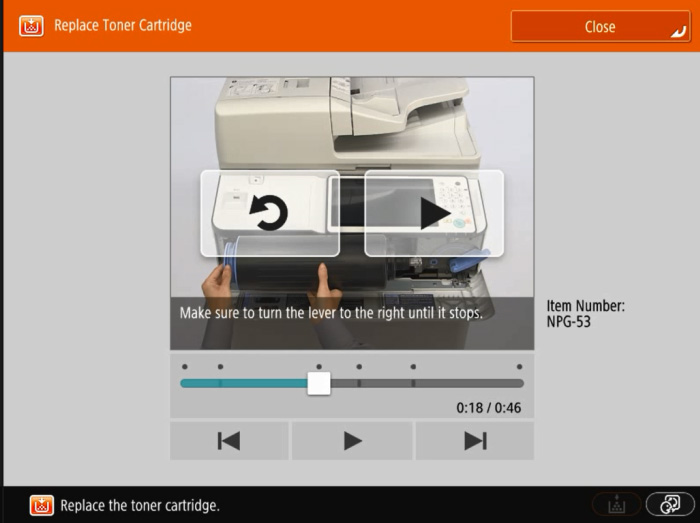700x523 pixels.
Task: Click the toner cartridge icon in title bar
Action: tap(31, 26)
